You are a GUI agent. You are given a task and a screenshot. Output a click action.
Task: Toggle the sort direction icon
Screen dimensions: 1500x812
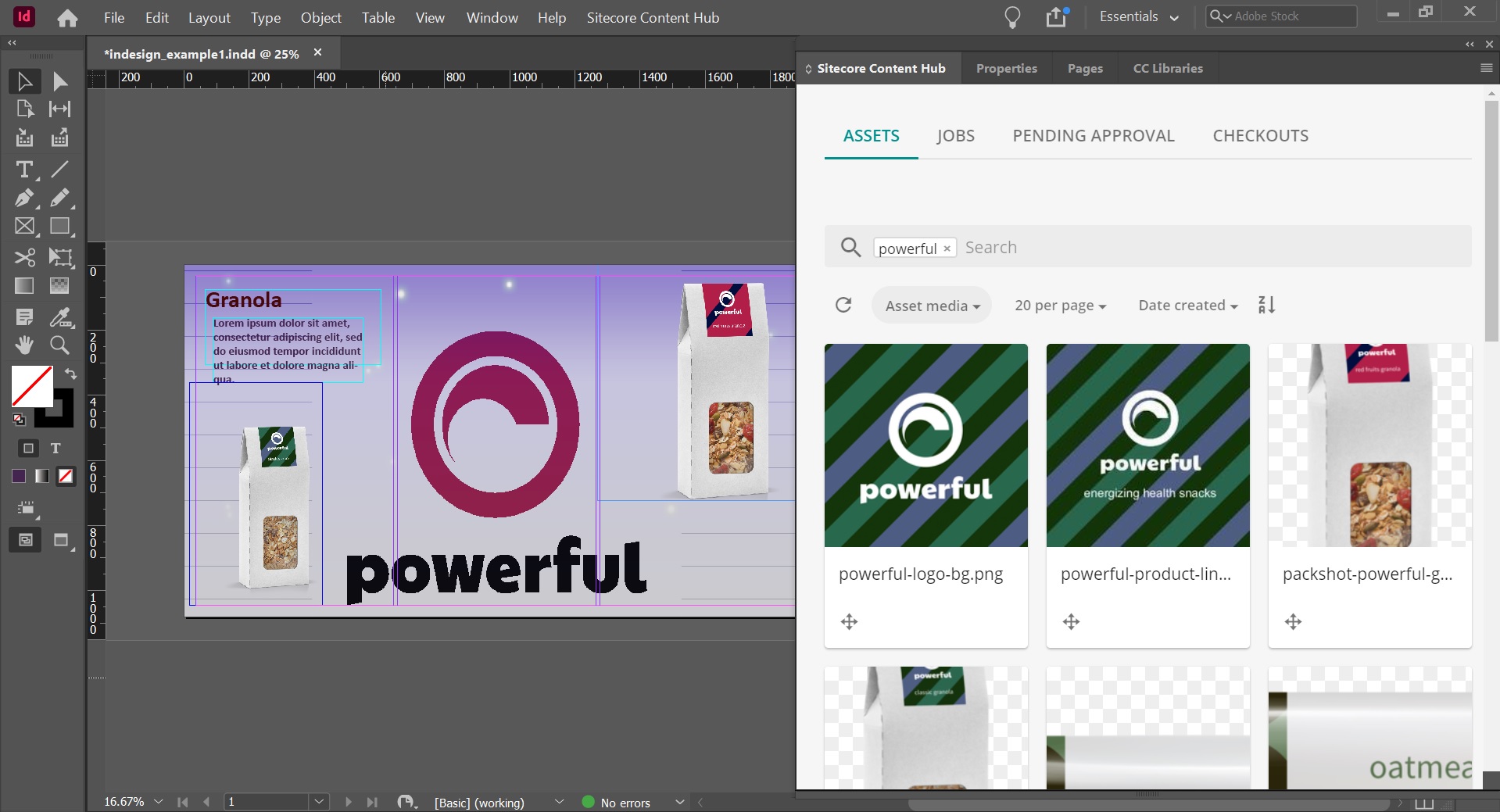click(x=1266, y=305)
